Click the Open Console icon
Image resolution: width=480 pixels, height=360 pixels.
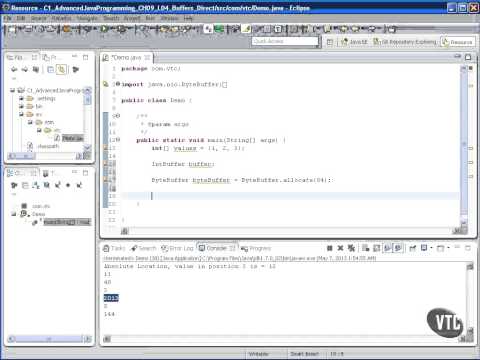coord(441,248)
